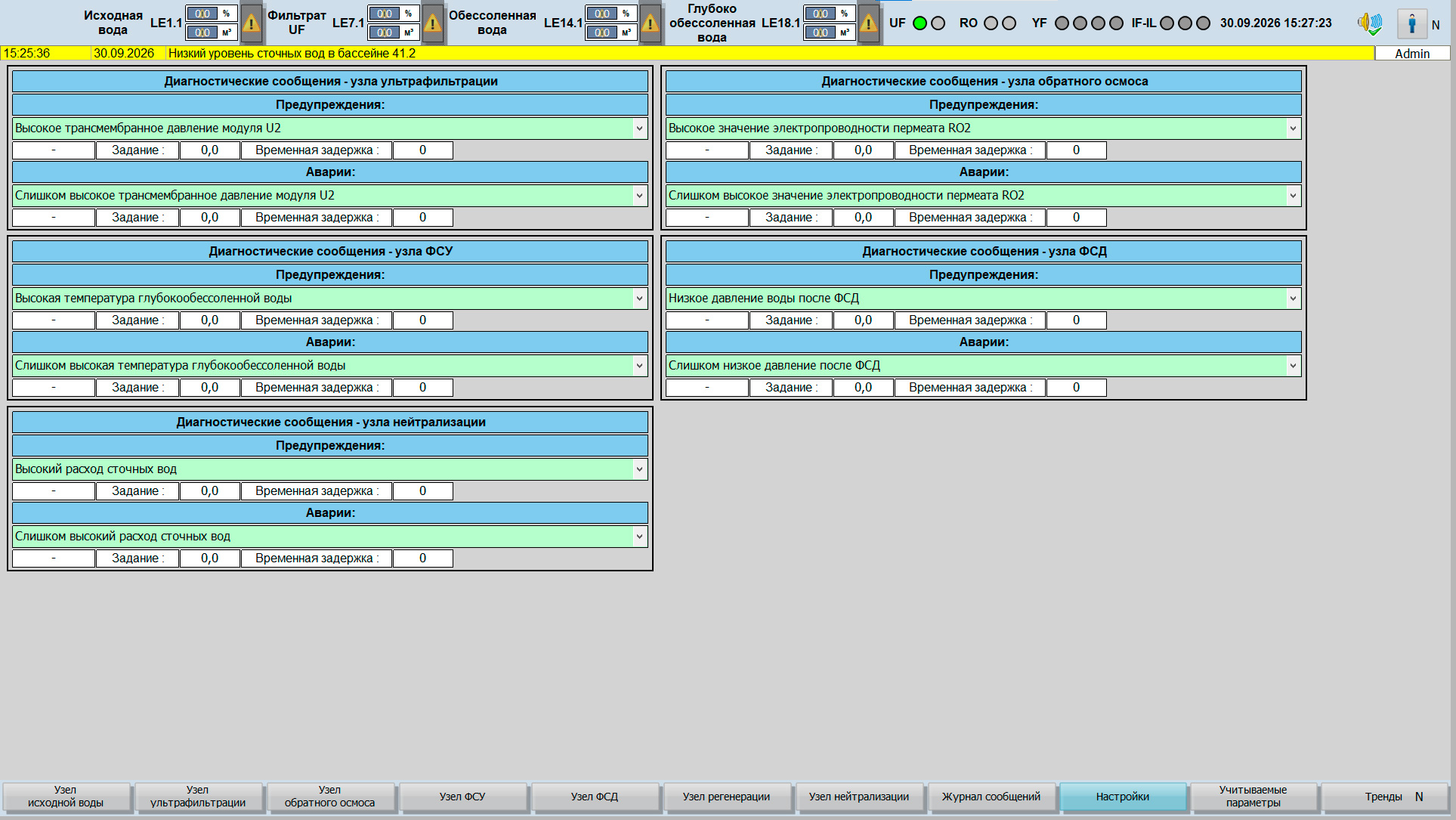Screen dimensions: 1456x820
Task: Open the user login person icon
Action: coord(1411,23)
